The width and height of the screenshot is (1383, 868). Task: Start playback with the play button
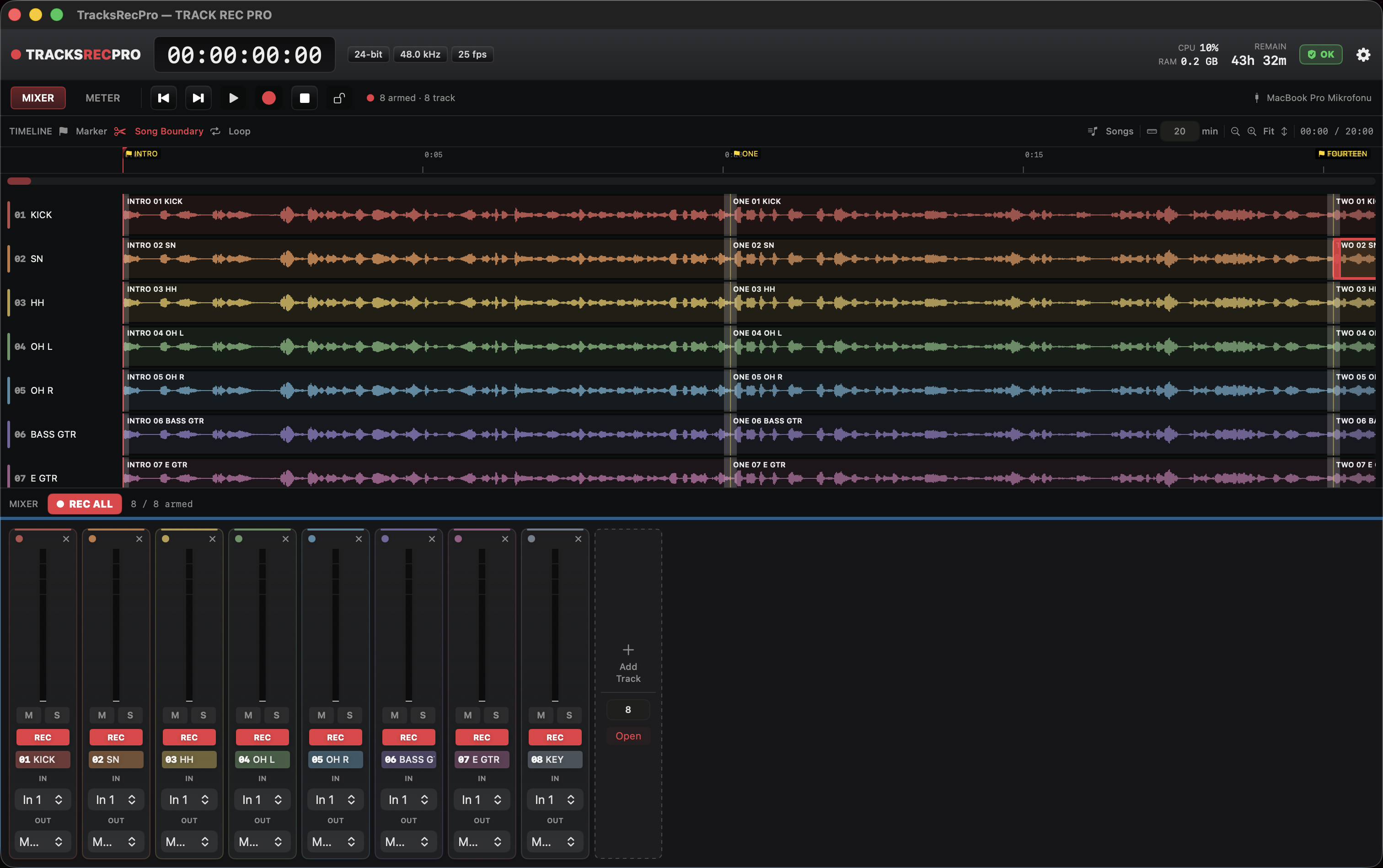click(234, 98)
